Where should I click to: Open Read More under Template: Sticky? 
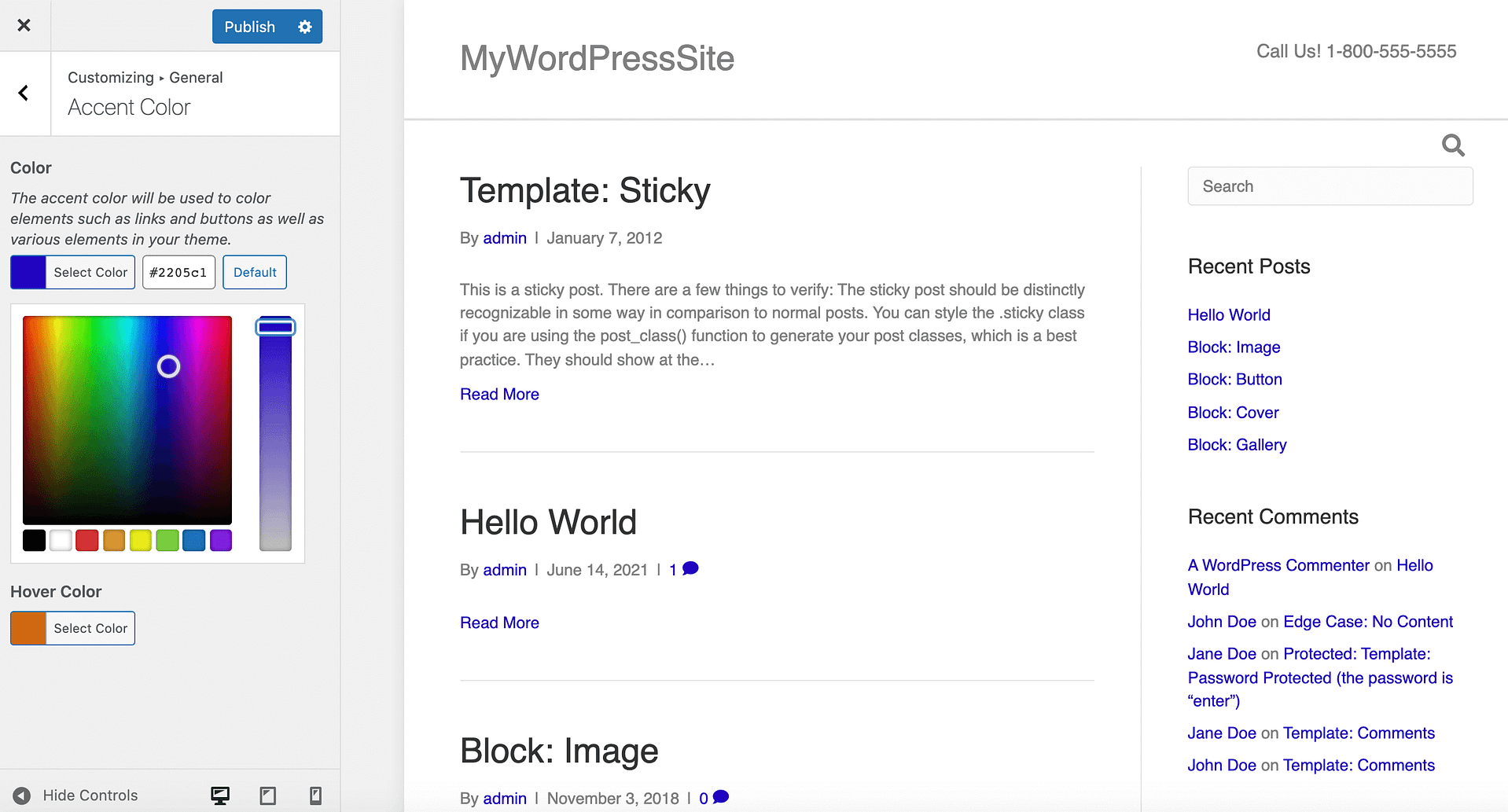tap(499, 395)
